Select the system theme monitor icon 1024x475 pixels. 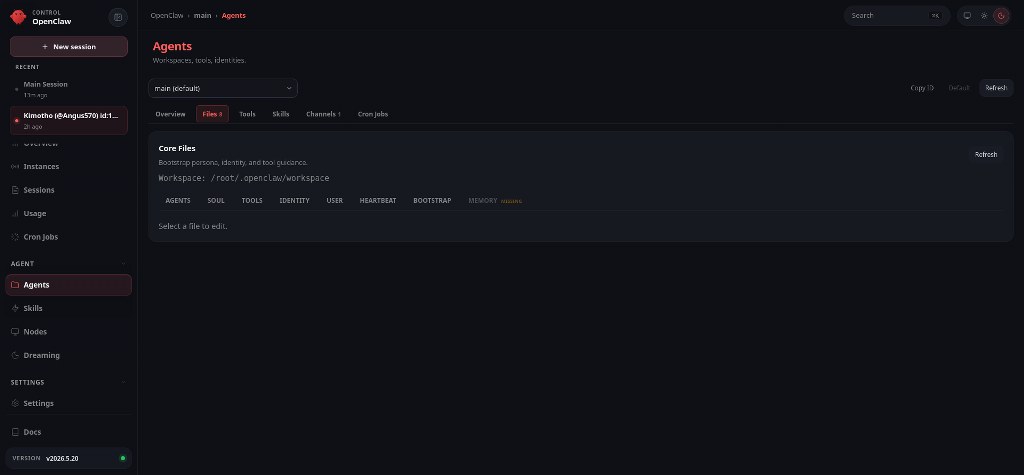pyautogui.click(x=967, y=16)
